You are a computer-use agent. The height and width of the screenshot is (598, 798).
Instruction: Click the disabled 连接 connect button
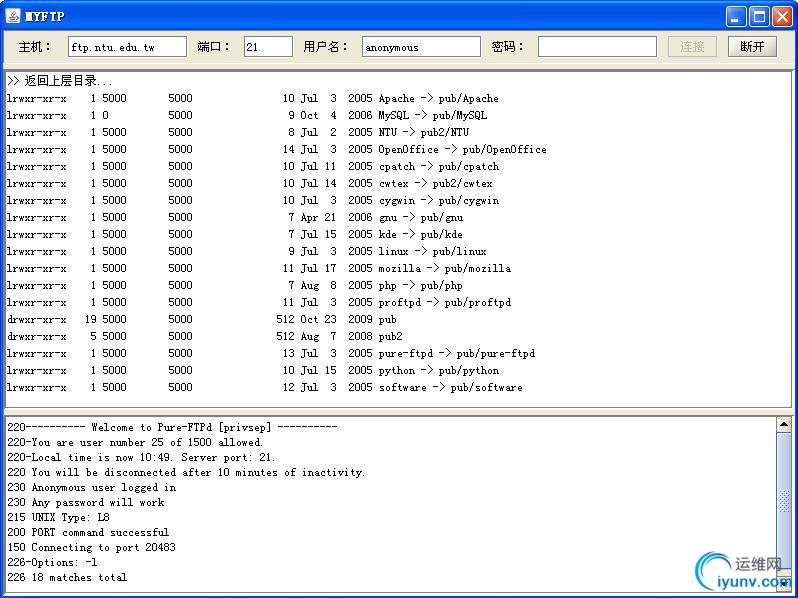point(692,47)
